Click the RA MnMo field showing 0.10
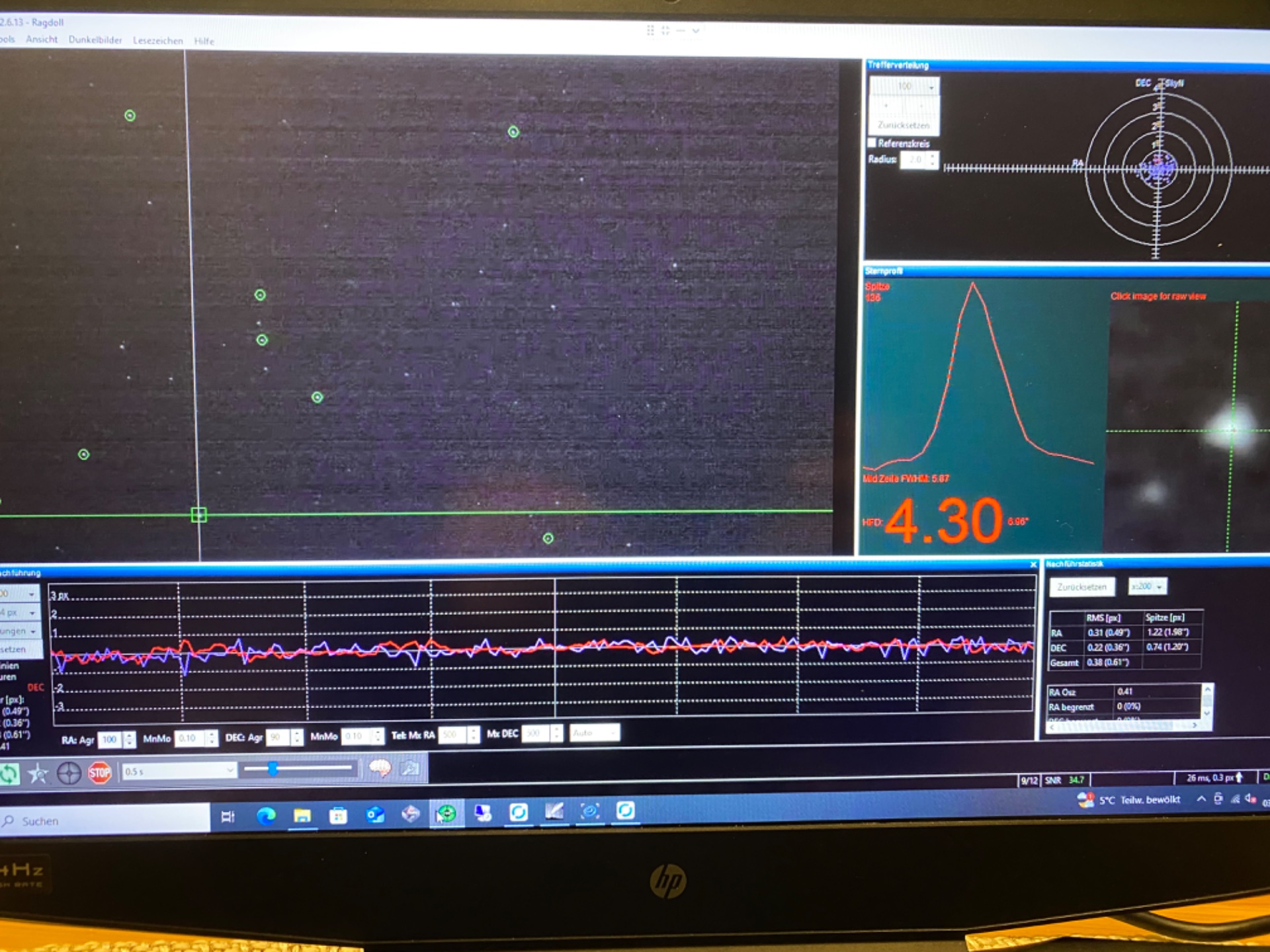 pyautogui.click(x=190, y=738)
